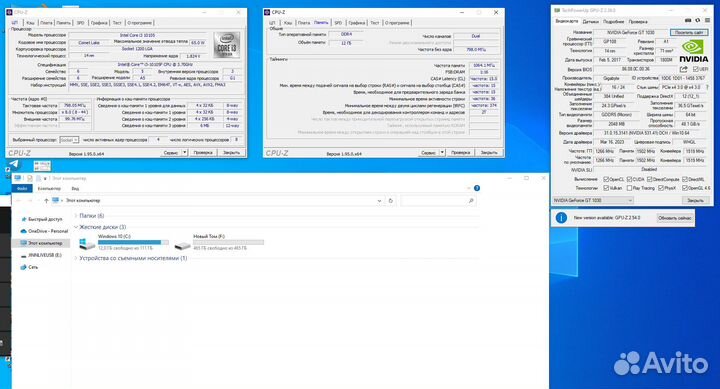The width and height of the screenshot is (720, 389).
Task: Select Сеть in Explorer sidebar
Action: pyautogui.click(x=29, y=267)
